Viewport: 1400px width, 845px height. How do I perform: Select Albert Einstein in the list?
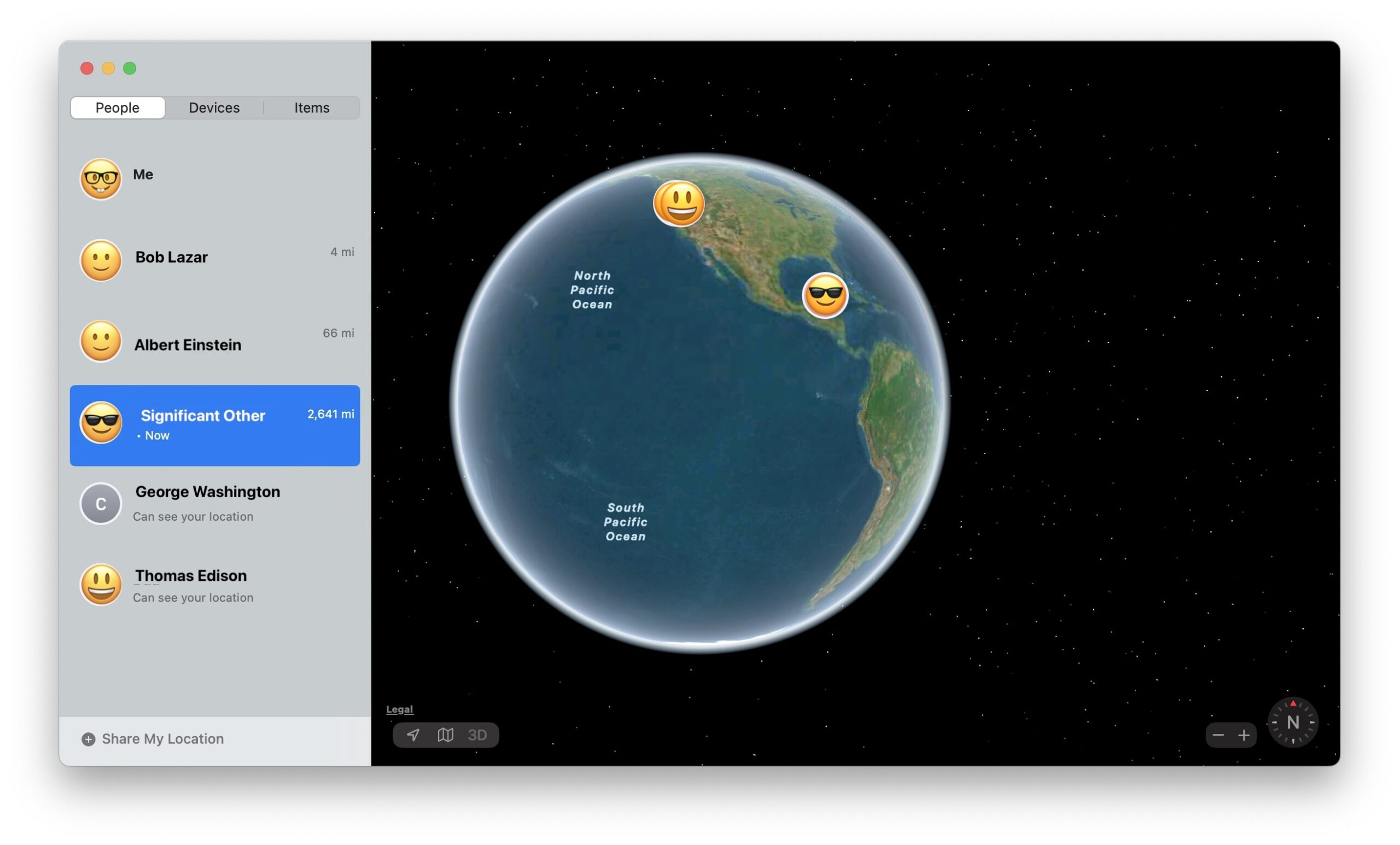point(188,345)
